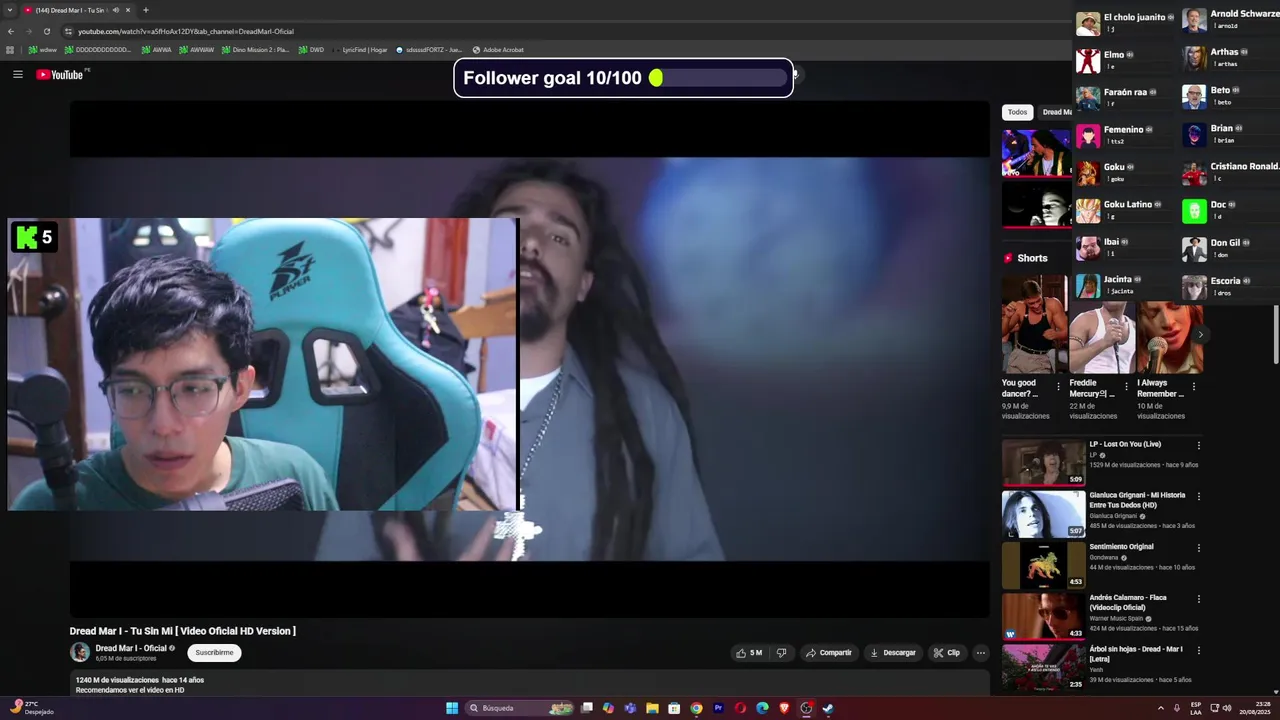Open the Freddie Mercury short thumbnail
Viewport: 1280px width, 720px height.
tap(1102, 337)
